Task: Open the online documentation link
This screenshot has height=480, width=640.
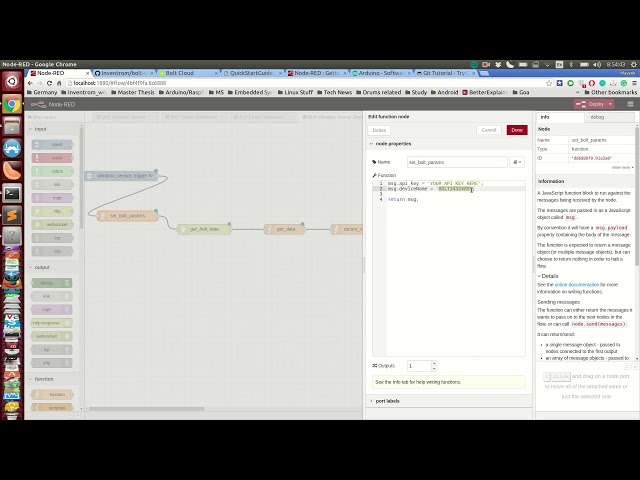Action: (576, 285)
